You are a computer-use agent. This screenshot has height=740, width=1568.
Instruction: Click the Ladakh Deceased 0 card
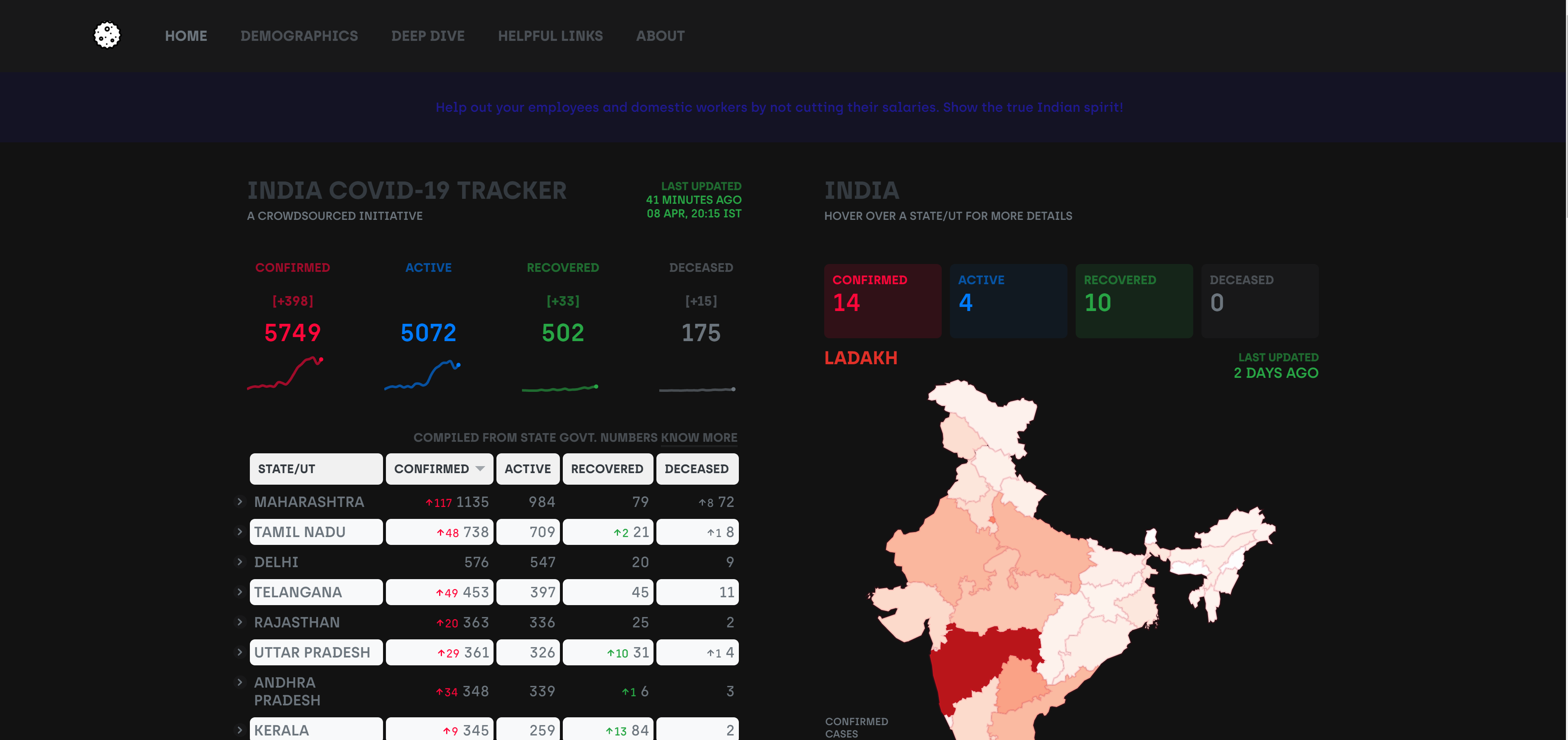coord(1260,301)
